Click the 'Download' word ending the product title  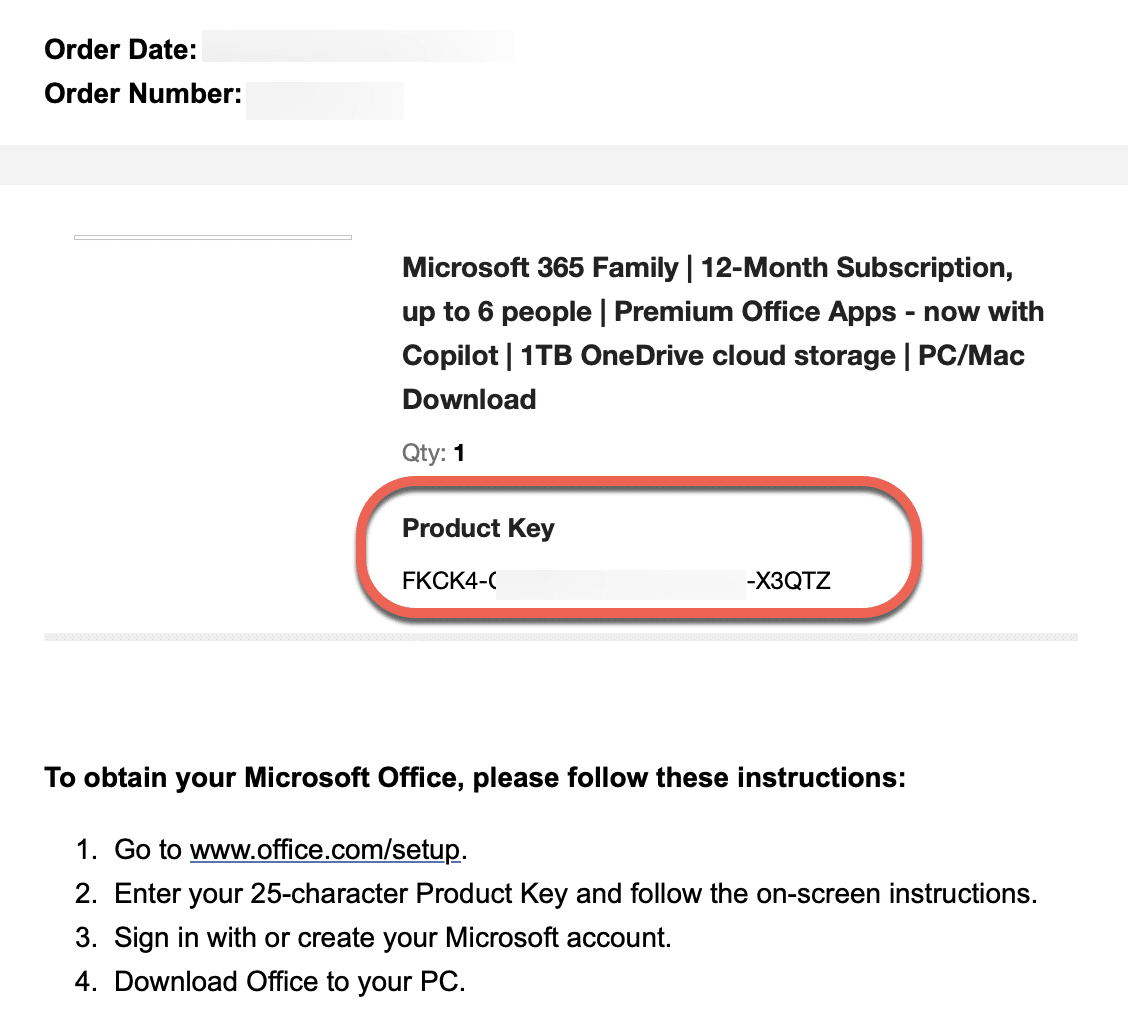click(x=469, y=400)
